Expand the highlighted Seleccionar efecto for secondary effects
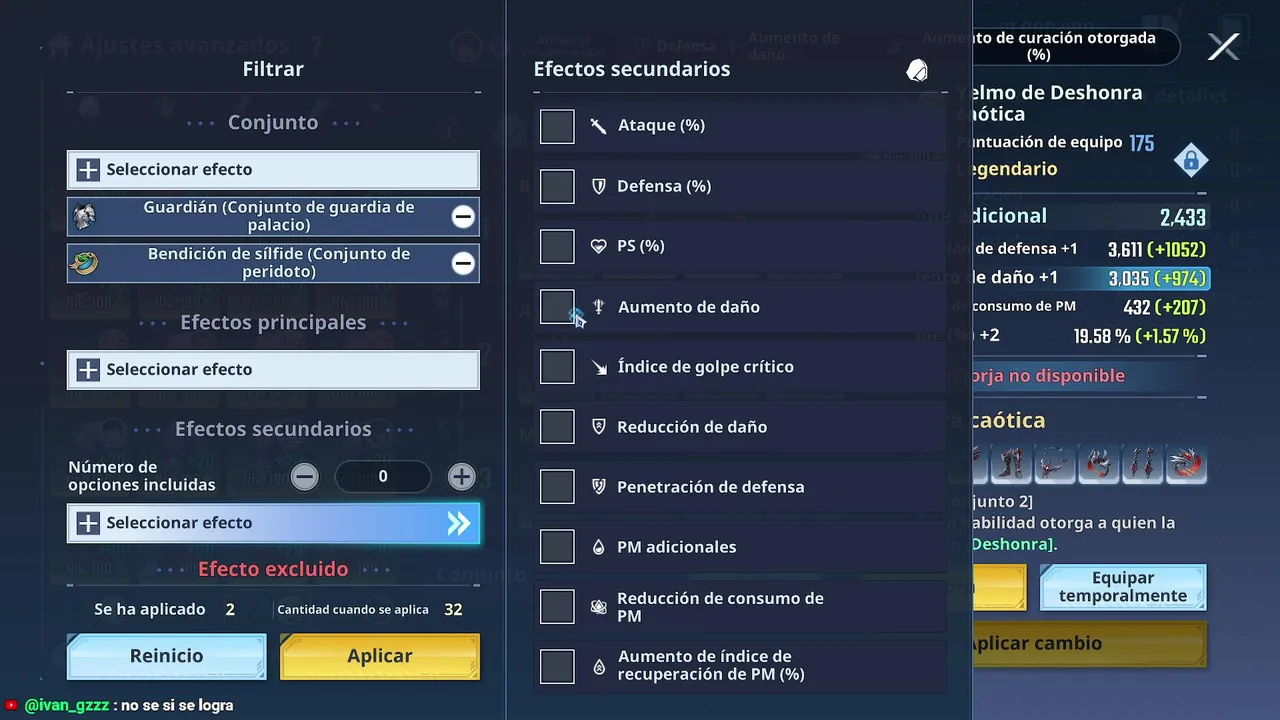Image resolution: width=1280 pixels, height=720 pixels. [x=273, y=523]
